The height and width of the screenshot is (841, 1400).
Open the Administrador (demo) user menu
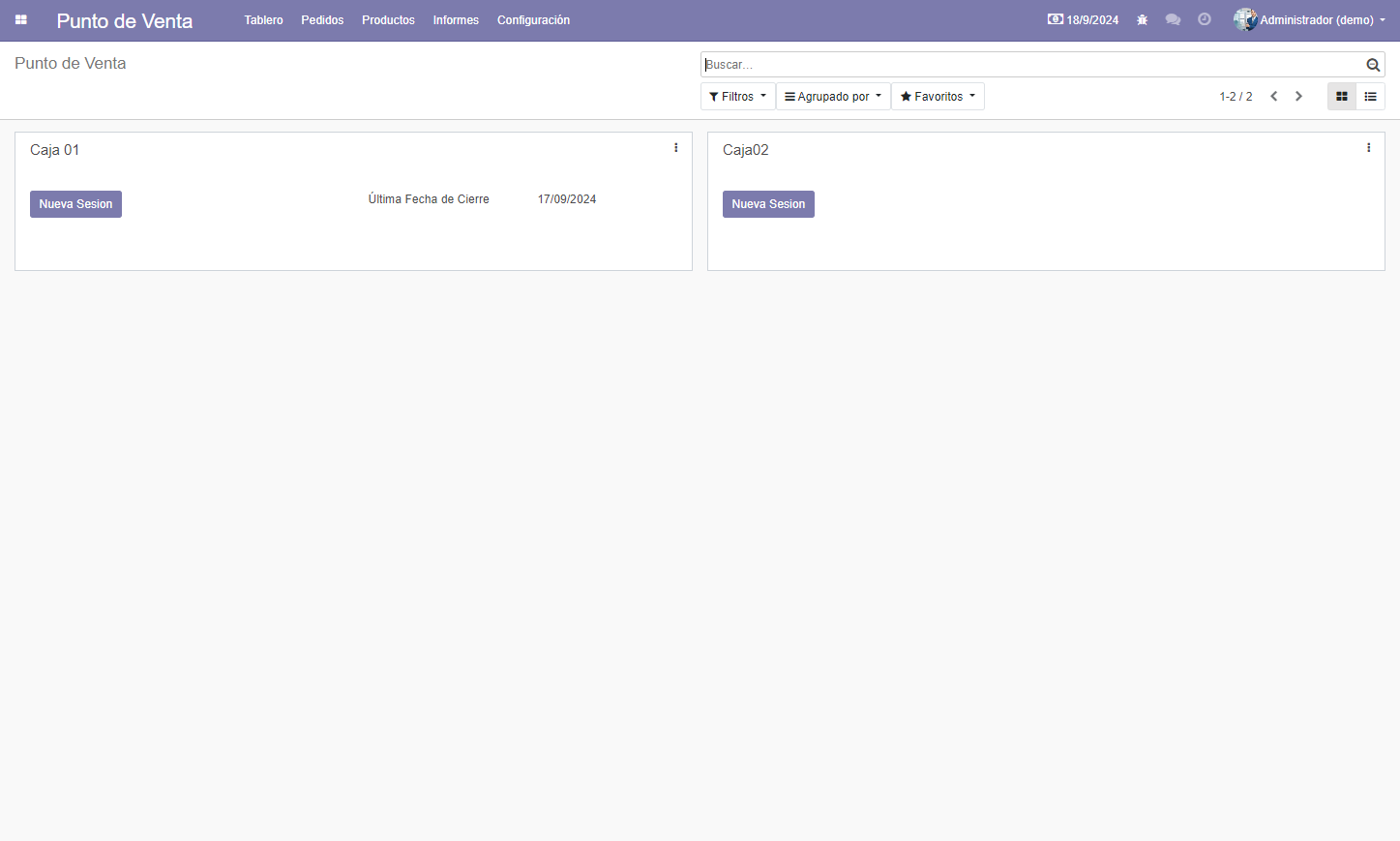coord(1309,19)
